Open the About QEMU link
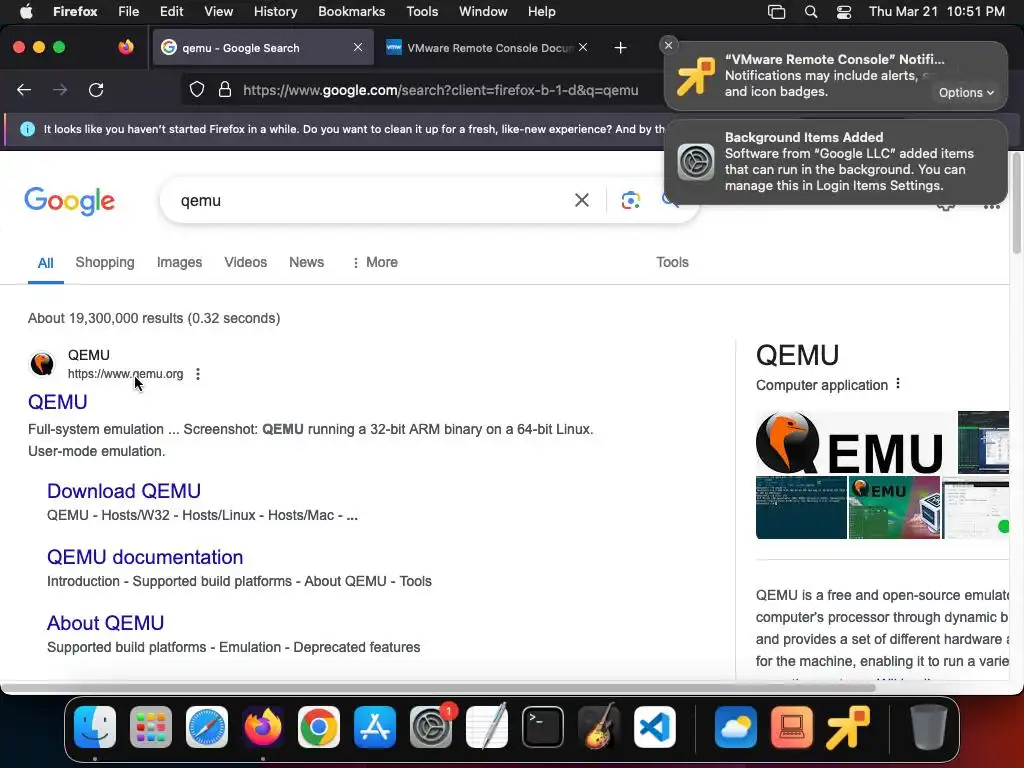The width and height of the screenshot is (1024, 768). tap(105, 623)
